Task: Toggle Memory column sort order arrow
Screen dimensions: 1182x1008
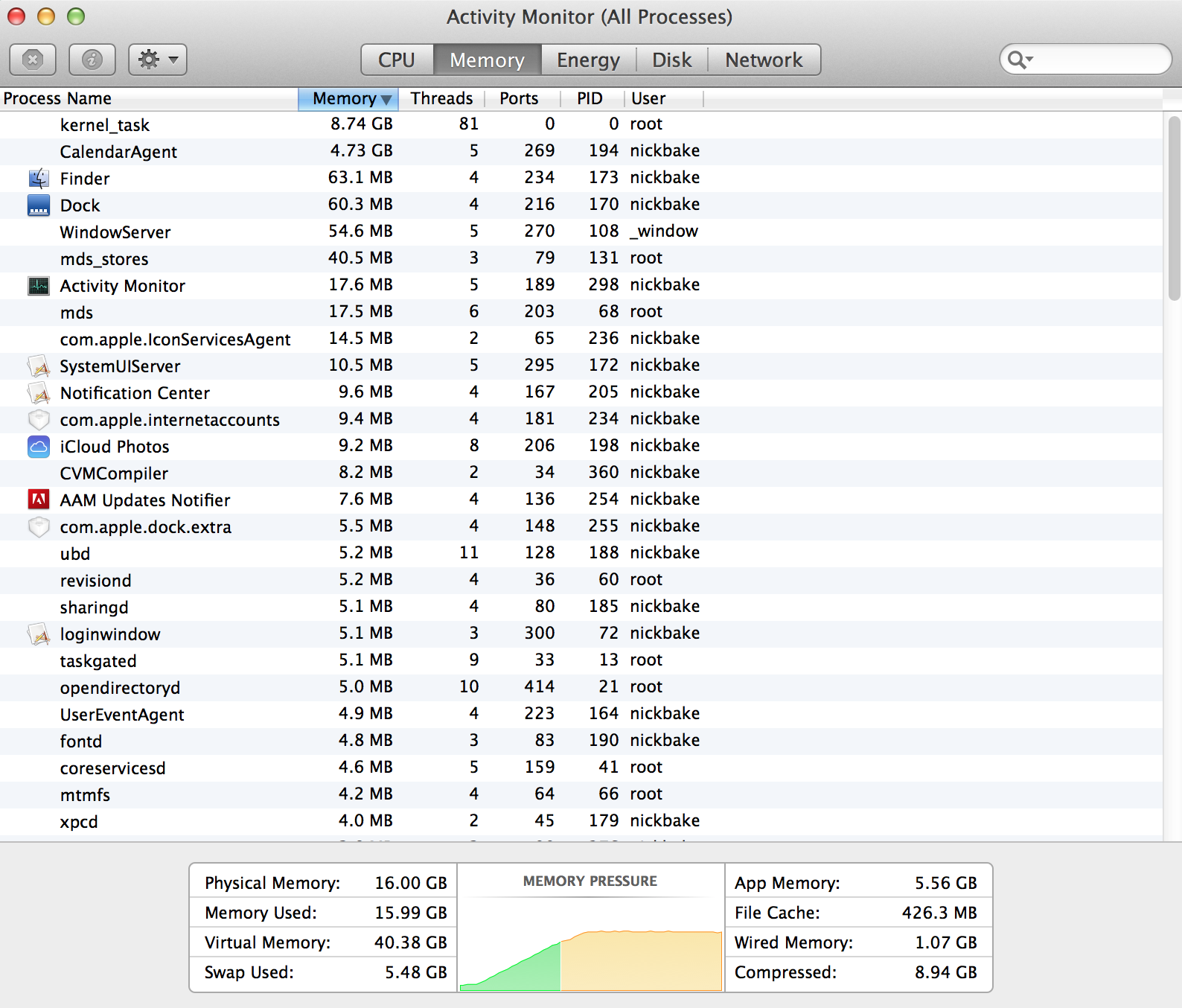Action: pos(386,100)
